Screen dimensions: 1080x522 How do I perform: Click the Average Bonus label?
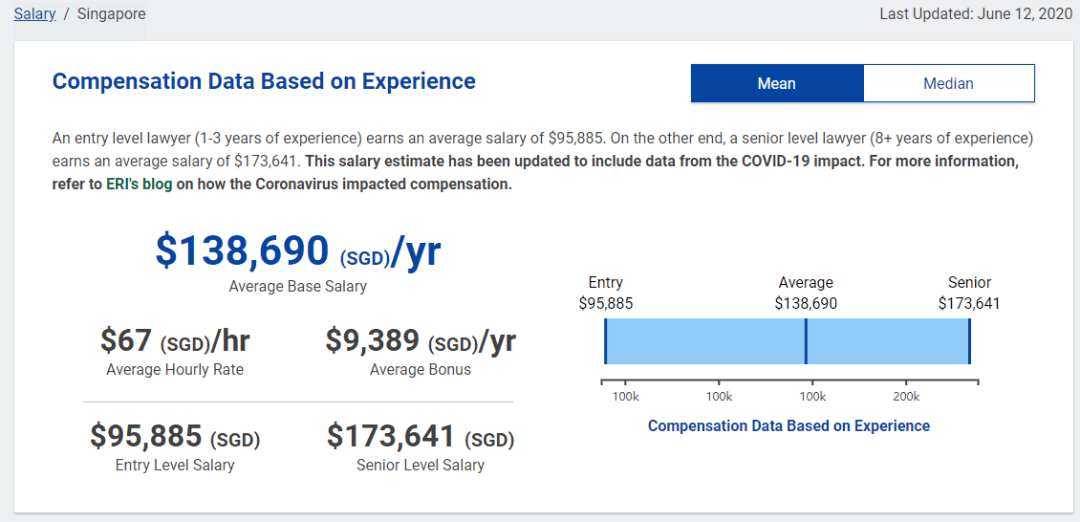point(420,370)
